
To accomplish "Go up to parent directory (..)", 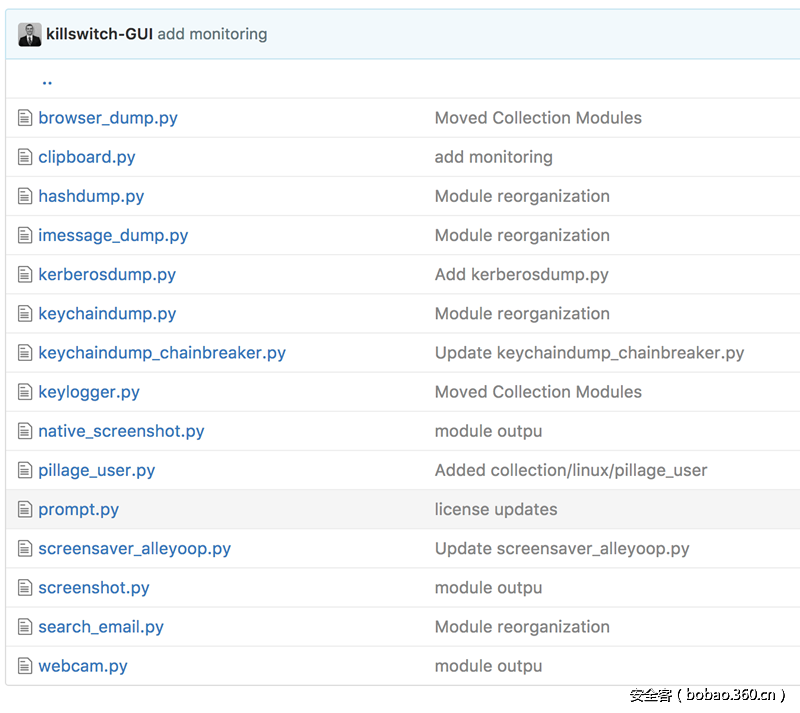I will 47,80.
